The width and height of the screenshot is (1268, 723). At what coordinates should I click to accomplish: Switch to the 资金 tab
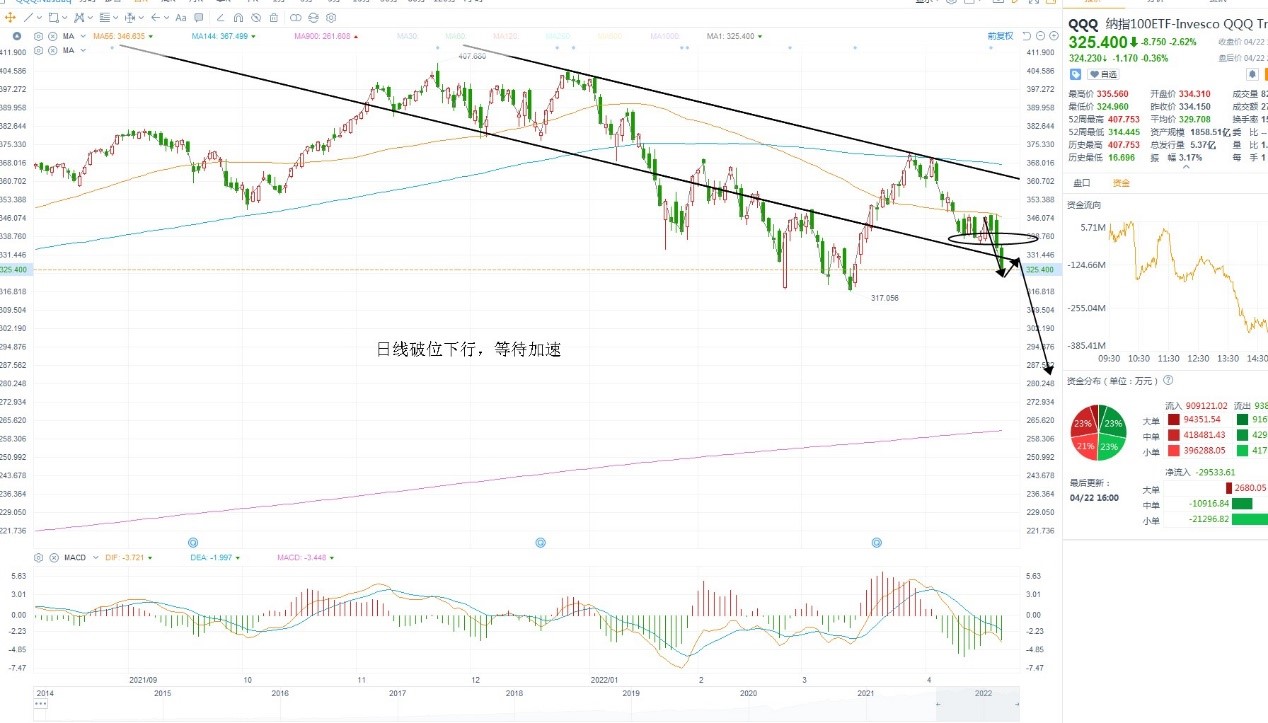(1121, 183)
